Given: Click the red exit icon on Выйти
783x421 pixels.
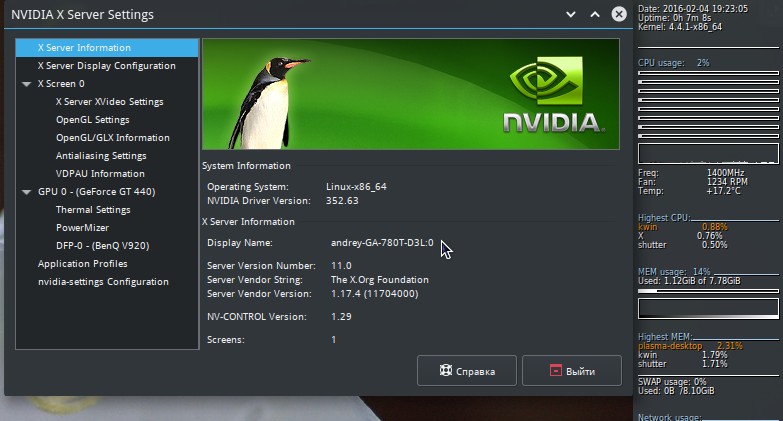Looking at the screenshot, I should coord(555,370).
